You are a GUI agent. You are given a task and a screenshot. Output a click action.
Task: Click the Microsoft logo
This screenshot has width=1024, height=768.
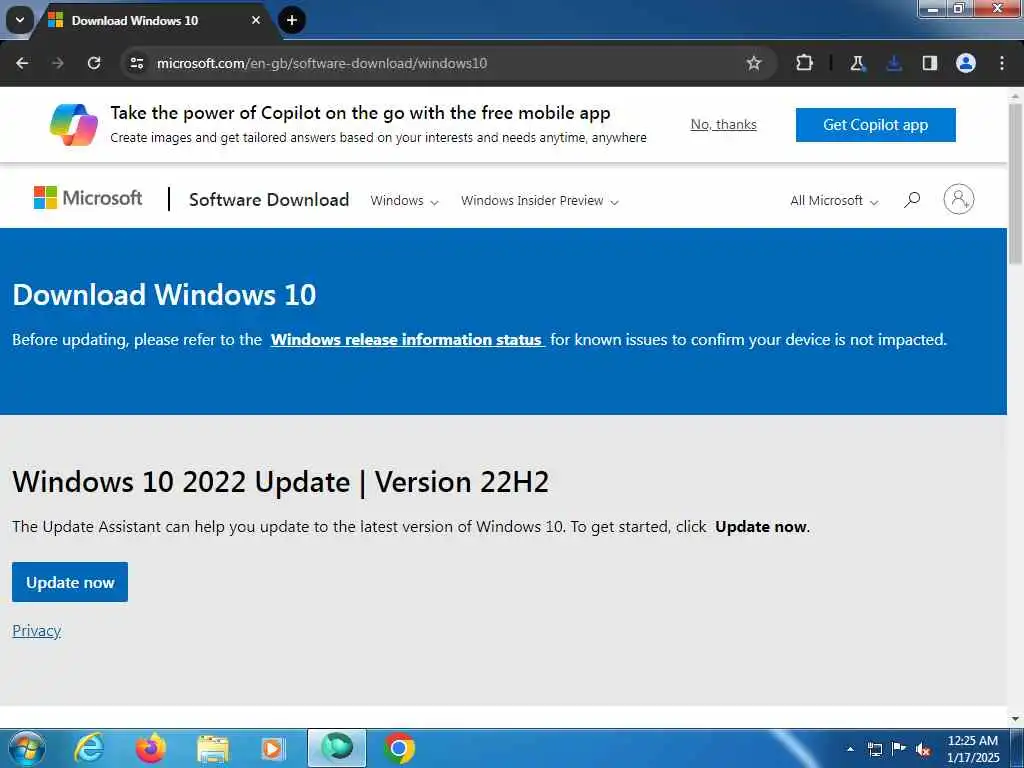(x=88, y=198)
